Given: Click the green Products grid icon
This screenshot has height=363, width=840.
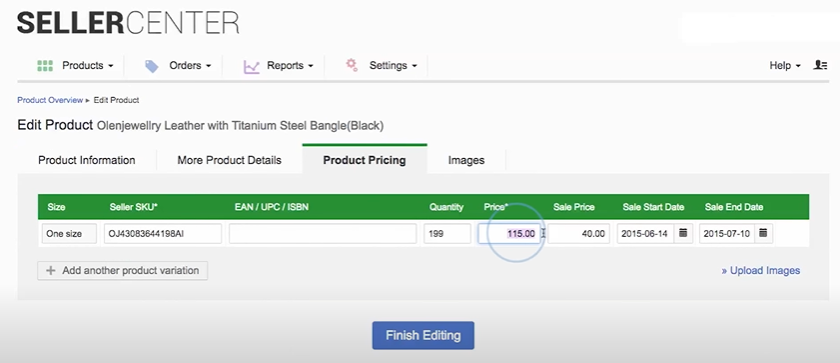Looking at the screenshot, I should (x=45, y=66).
